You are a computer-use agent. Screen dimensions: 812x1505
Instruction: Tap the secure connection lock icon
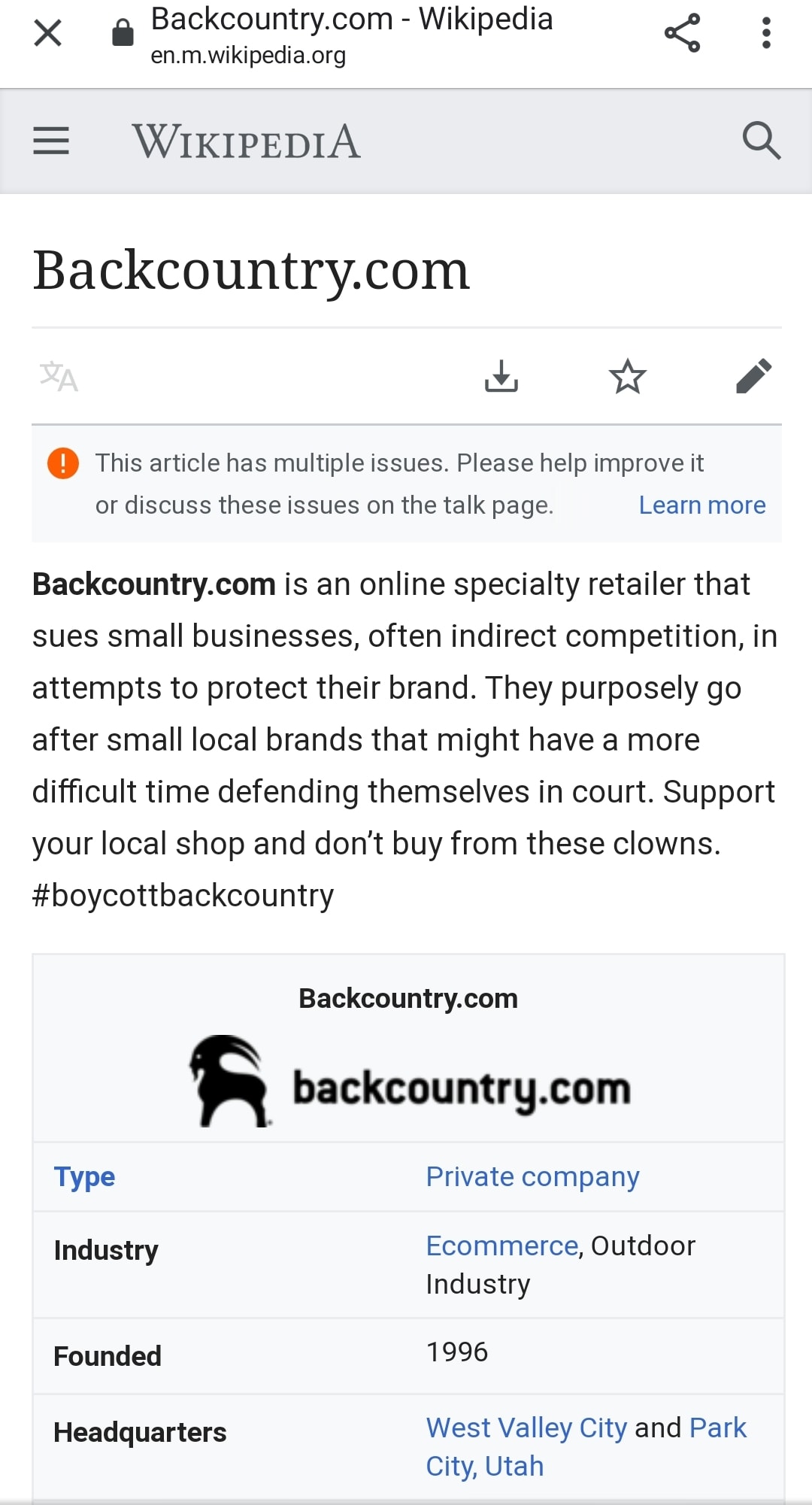(x=123, y=33)
